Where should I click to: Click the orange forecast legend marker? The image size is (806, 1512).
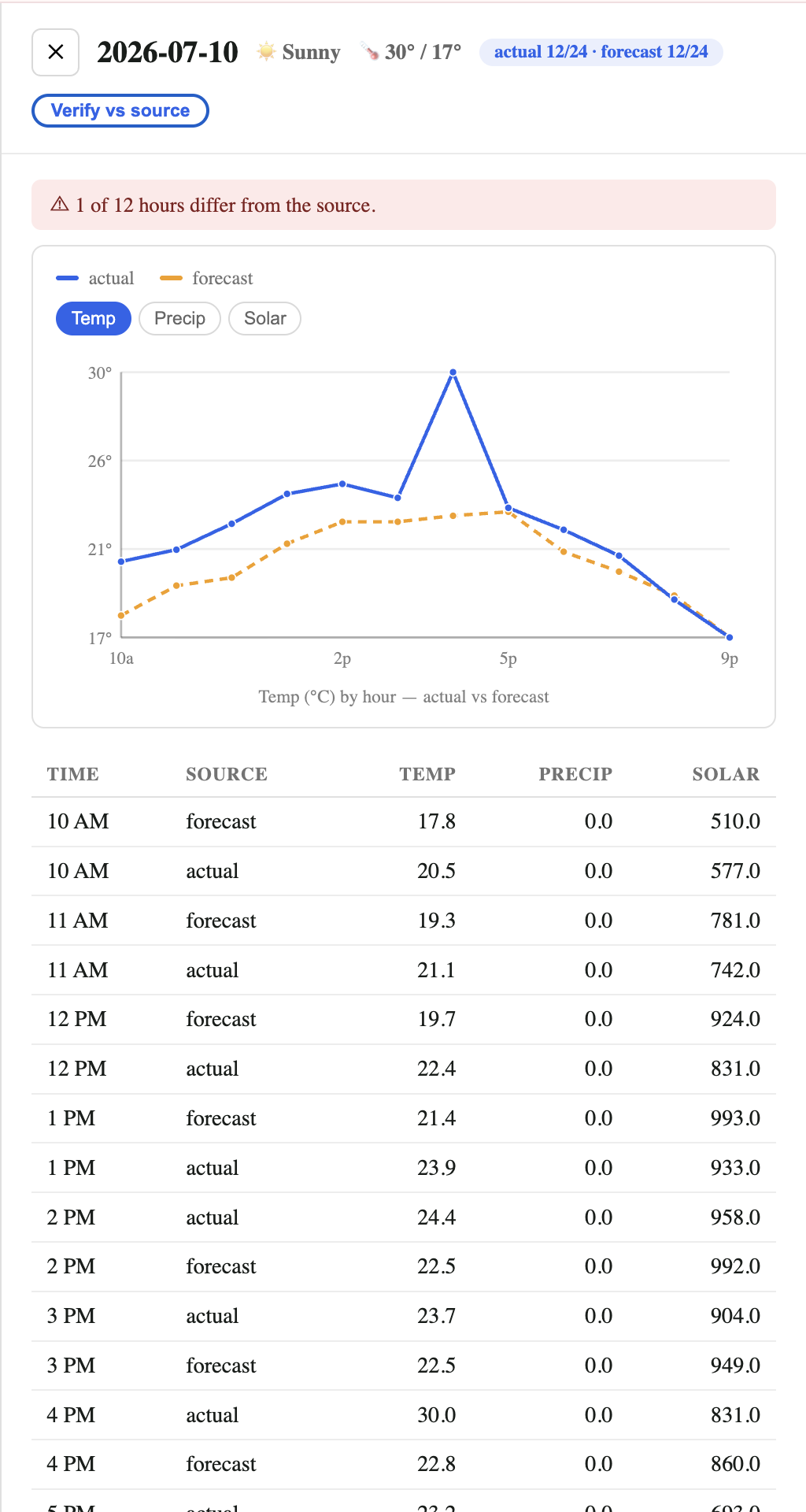pos(171,278)
